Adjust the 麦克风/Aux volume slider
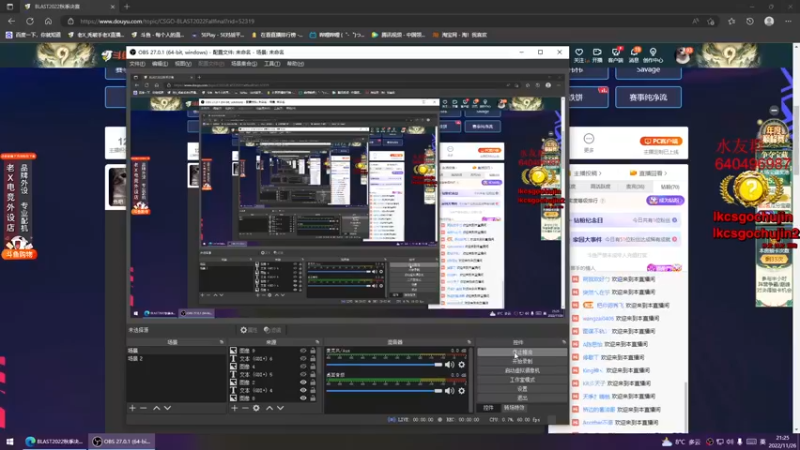800x450 pixels. click(x=384, y=365)
